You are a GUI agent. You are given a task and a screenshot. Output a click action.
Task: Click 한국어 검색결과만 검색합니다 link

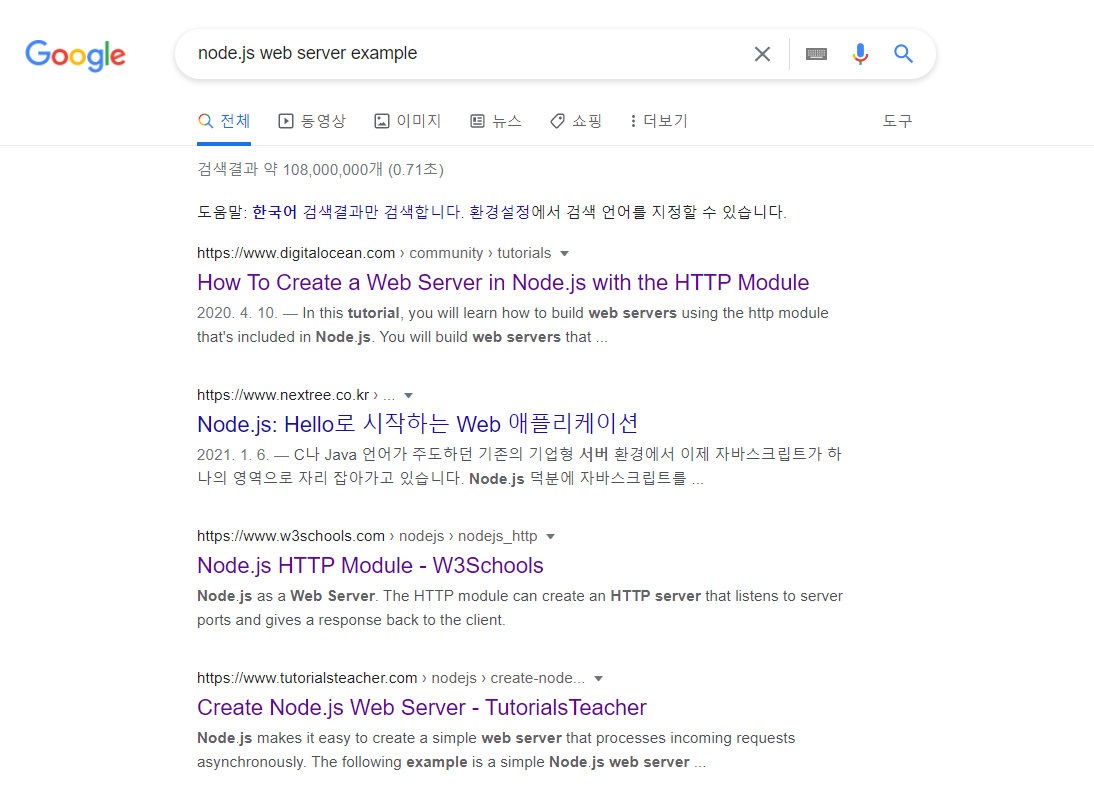pos(357,212)
